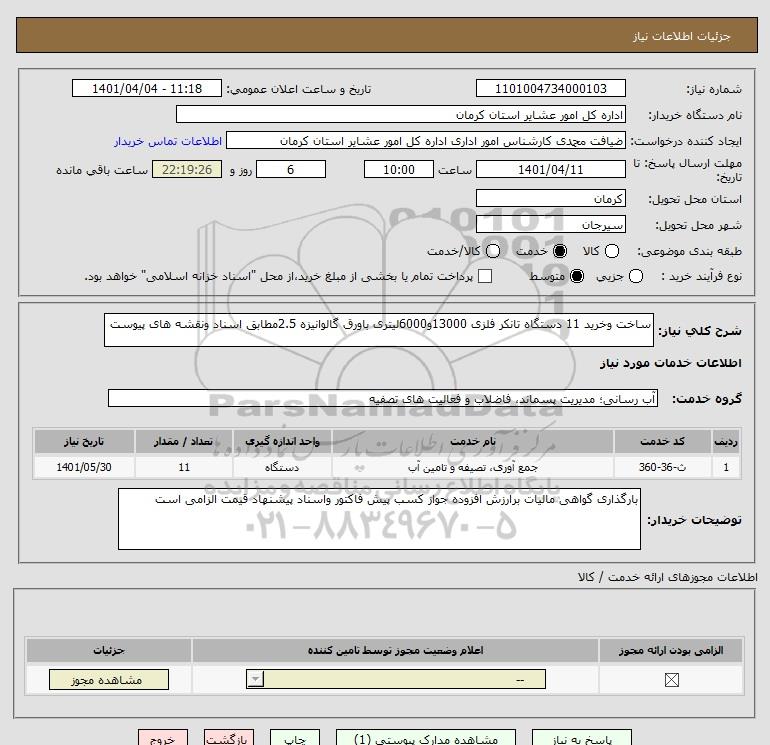Viewport: 770px width, 745px height.
Task: Click the چاپ print button
Action: pyautogui.click(x=295, y=738)
